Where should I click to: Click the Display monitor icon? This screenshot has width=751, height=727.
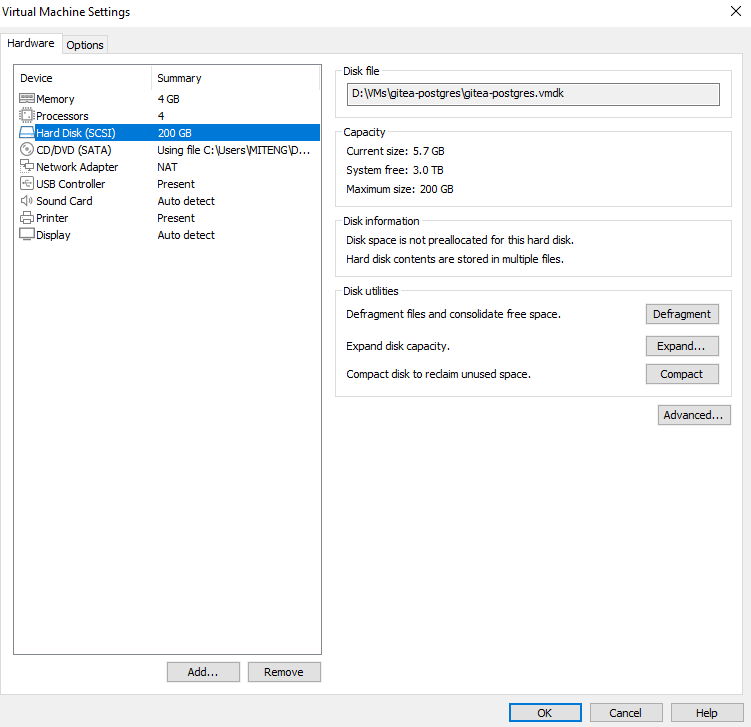pos(27,235)
